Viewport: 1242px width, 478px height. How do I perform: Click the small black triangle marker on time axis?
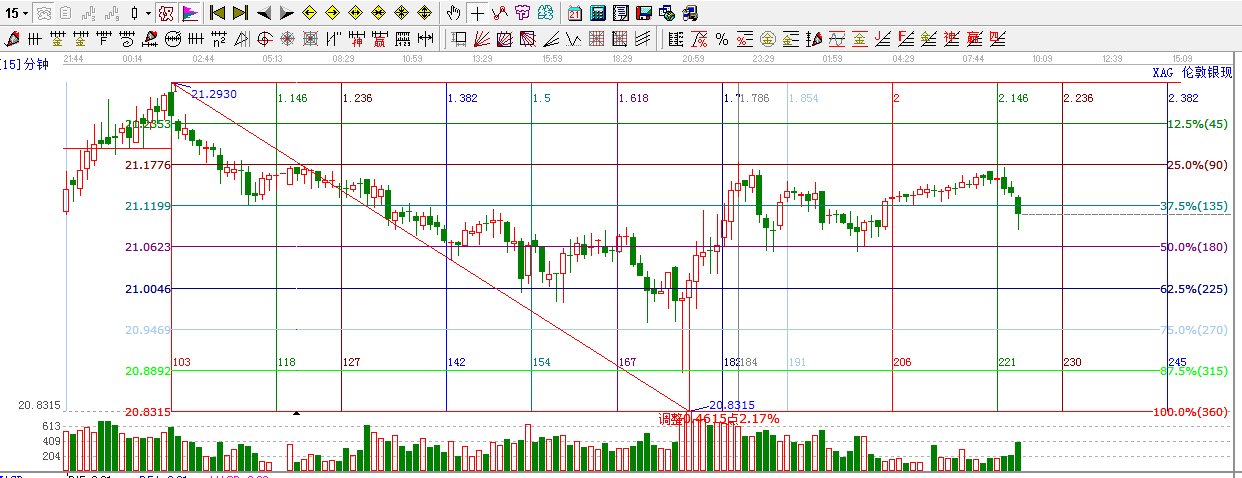[296, 413]
